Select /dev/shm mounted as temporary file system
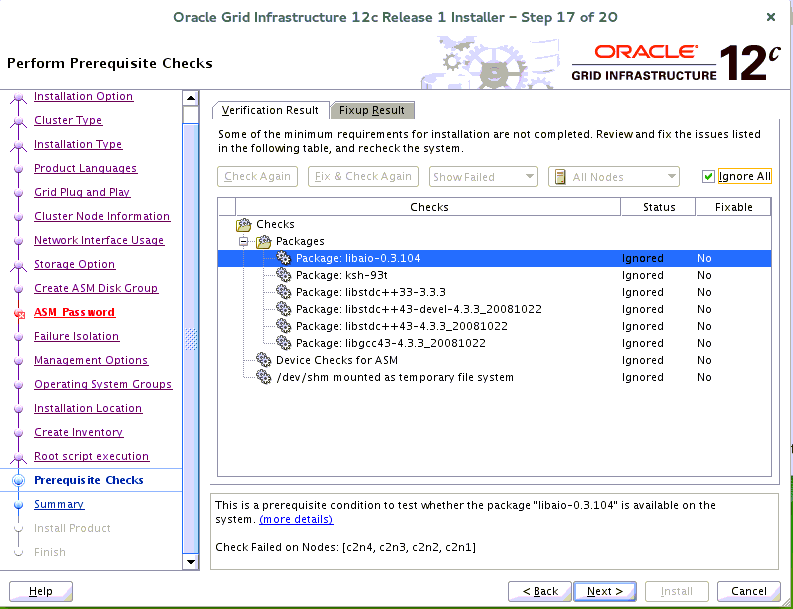The image size is (793, 609). pos(494,377)
